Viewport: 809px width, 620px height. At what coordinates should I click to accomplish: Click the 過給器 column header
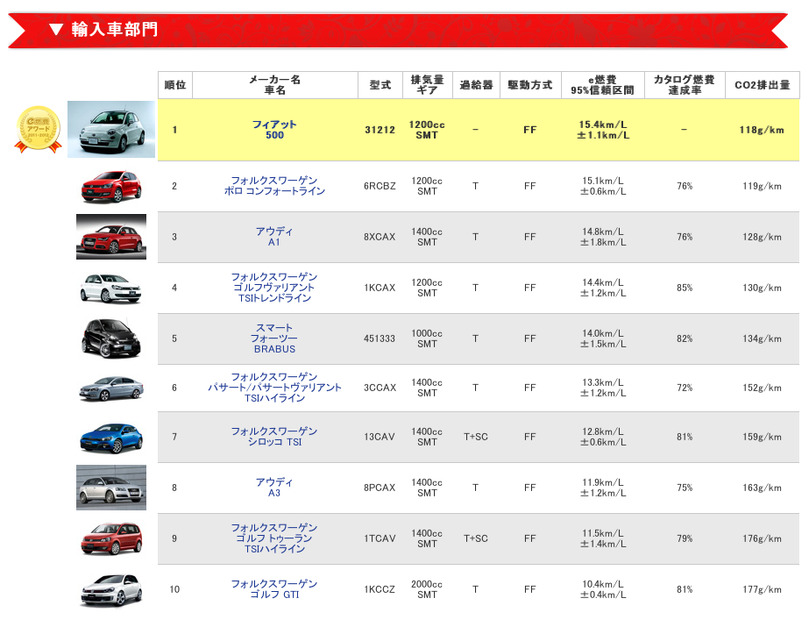476,85
